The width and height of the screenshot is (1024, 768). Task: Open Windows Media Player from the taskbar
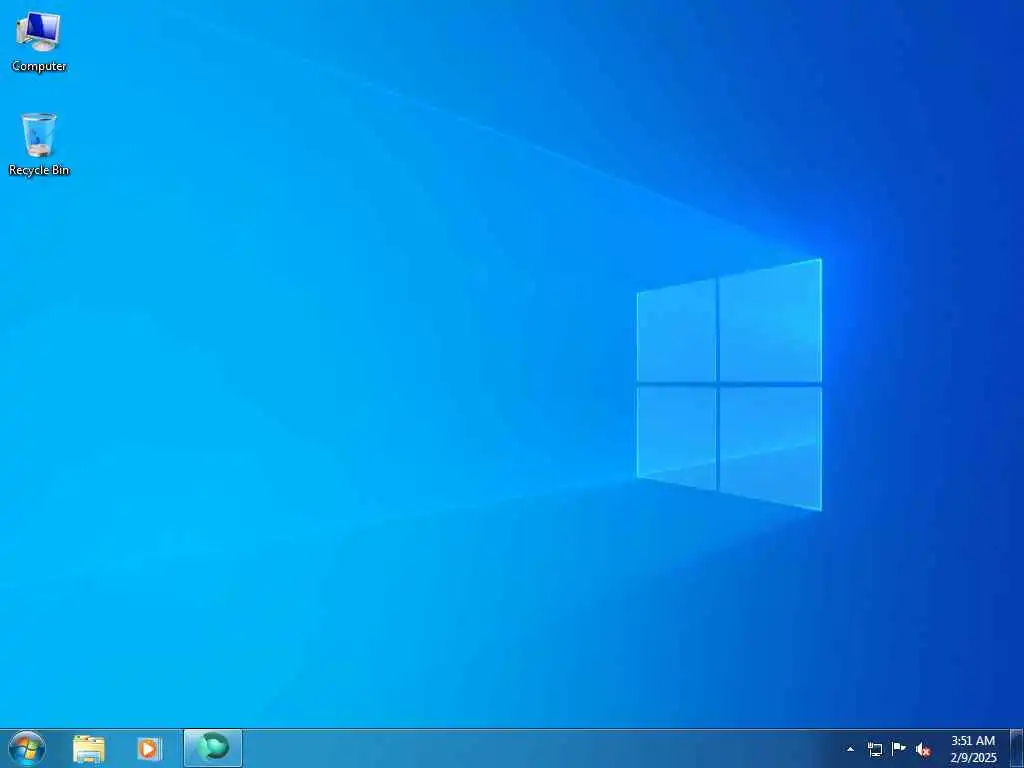(150, 749)
